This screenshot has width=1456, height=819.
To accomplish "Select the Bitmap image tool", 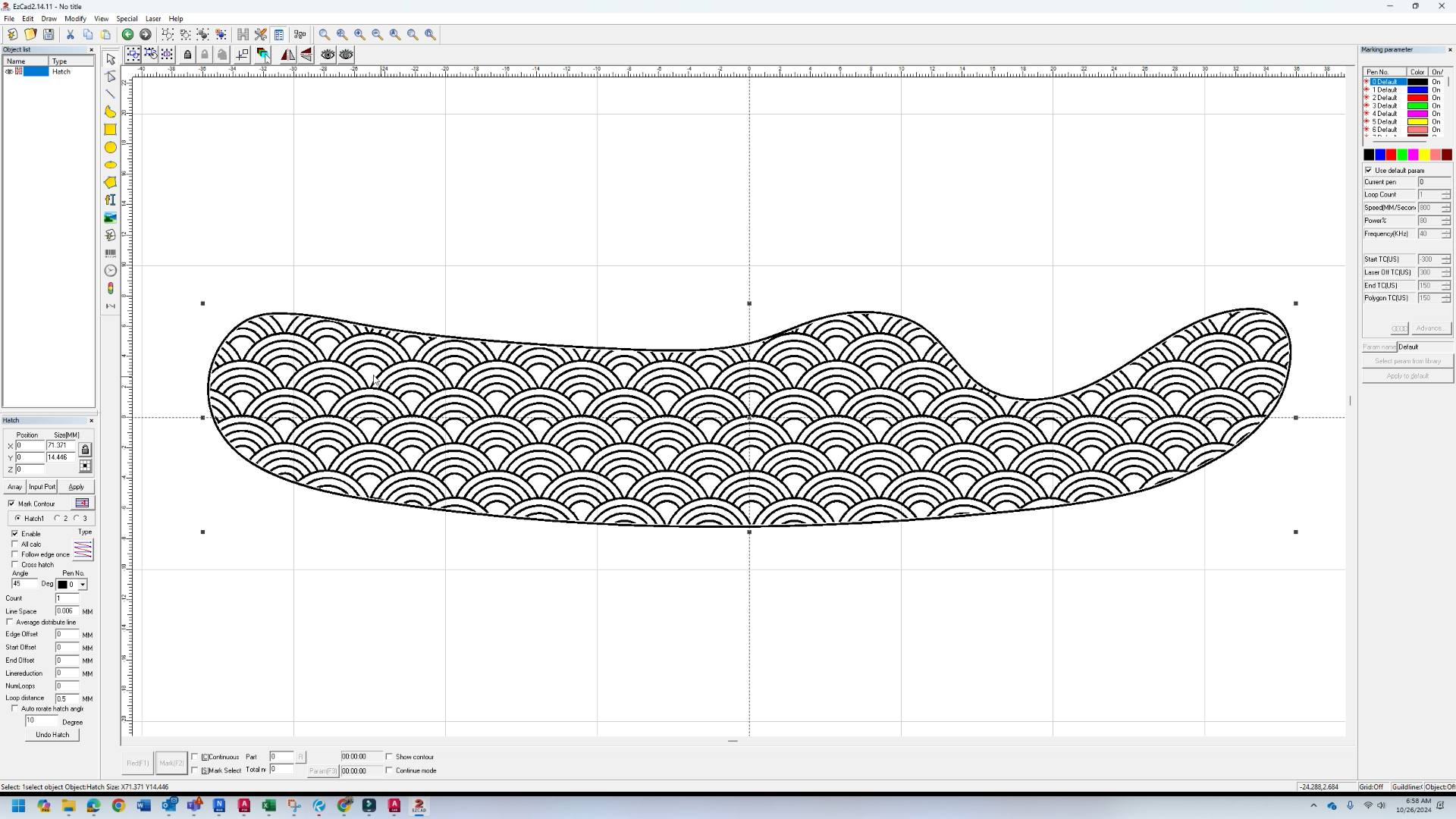I will 111,218.
